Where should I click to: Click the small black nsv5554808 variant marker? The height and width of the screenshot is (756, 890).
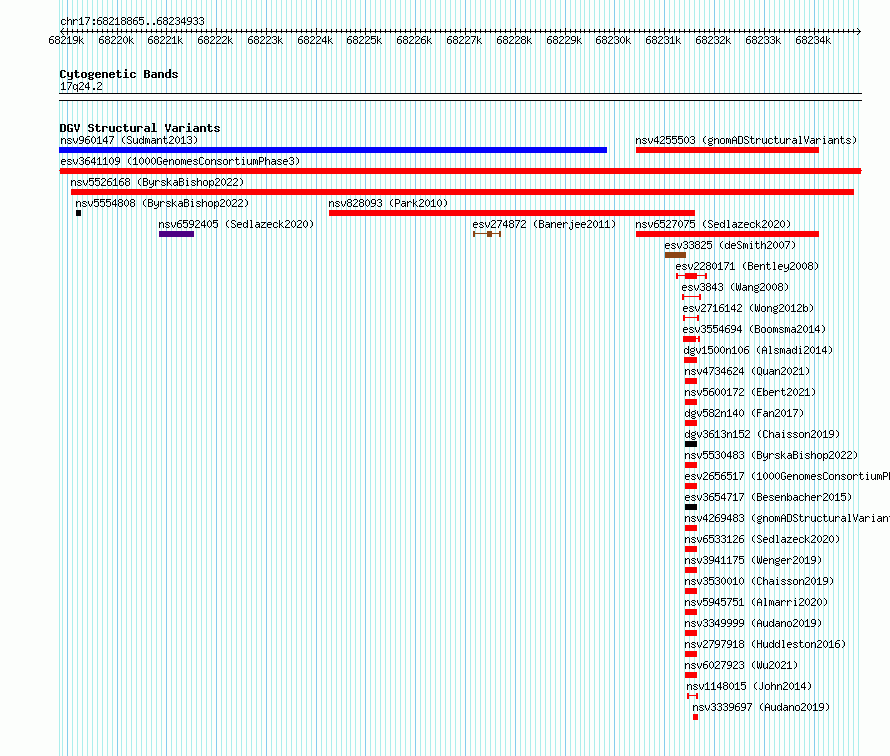pos(78,213)
